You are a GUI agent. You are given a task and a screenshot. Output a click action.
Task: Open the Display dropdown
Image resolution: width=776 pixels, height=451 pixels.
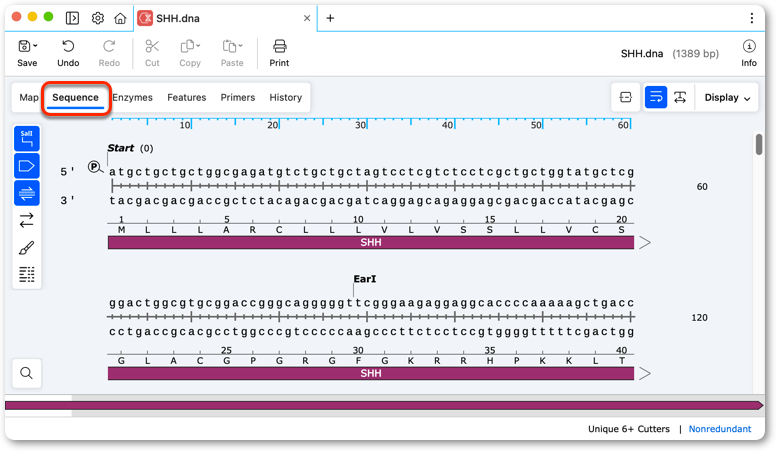[727, 98]
